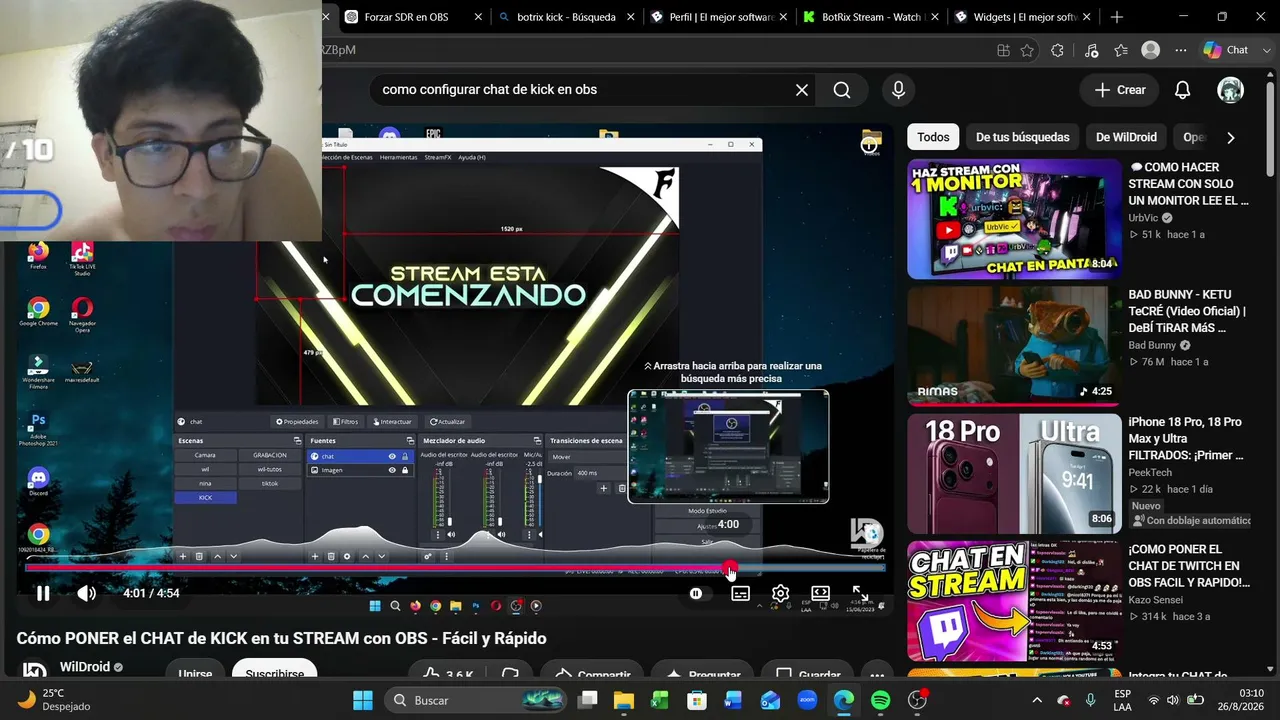The width and height of the screenshot is (1280, 720).
Task: Open Spotify from the taskbar
Action: 880,700
